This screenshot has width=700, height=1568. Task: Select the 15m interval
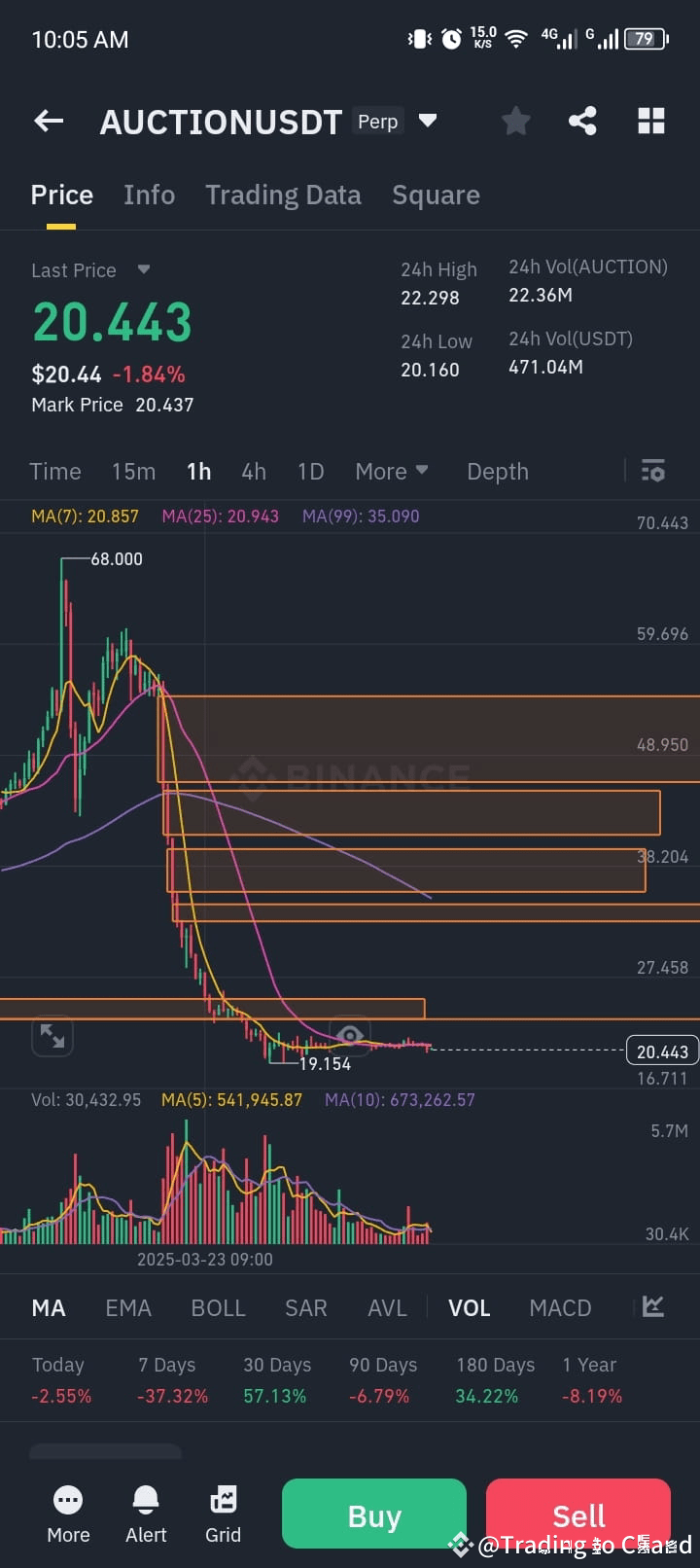tap(133, 471)
